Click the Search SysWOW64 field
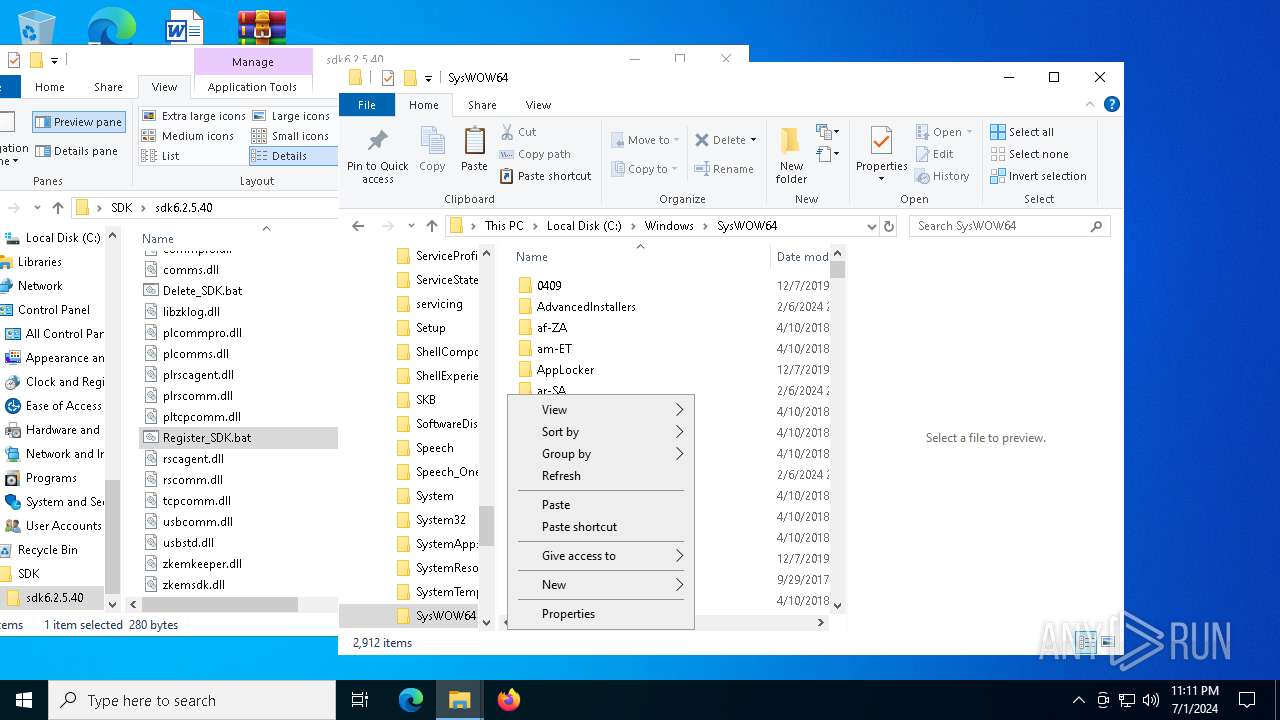This screenshot has width=1280, height=720. coord(1010,226)
